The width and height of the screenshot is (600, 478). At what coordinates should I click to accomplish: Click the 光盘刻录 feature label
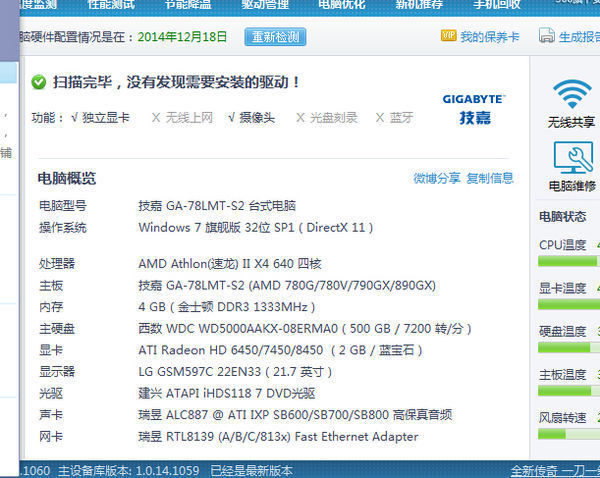coord(334,117)
